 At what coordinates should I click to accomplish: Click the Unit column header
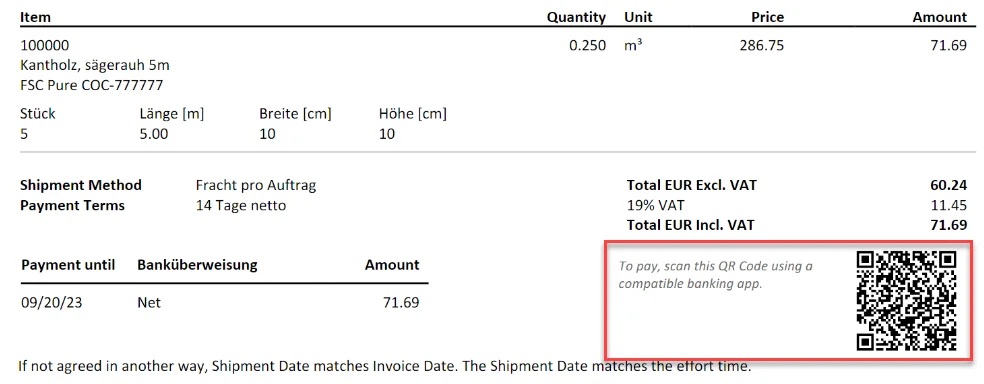coord(638,17)
